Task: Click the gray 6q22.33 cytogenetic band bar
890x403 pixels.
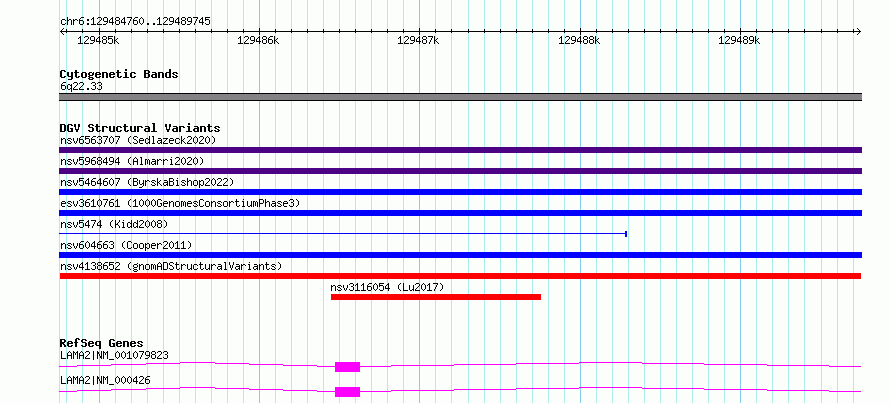Action: 460,97
